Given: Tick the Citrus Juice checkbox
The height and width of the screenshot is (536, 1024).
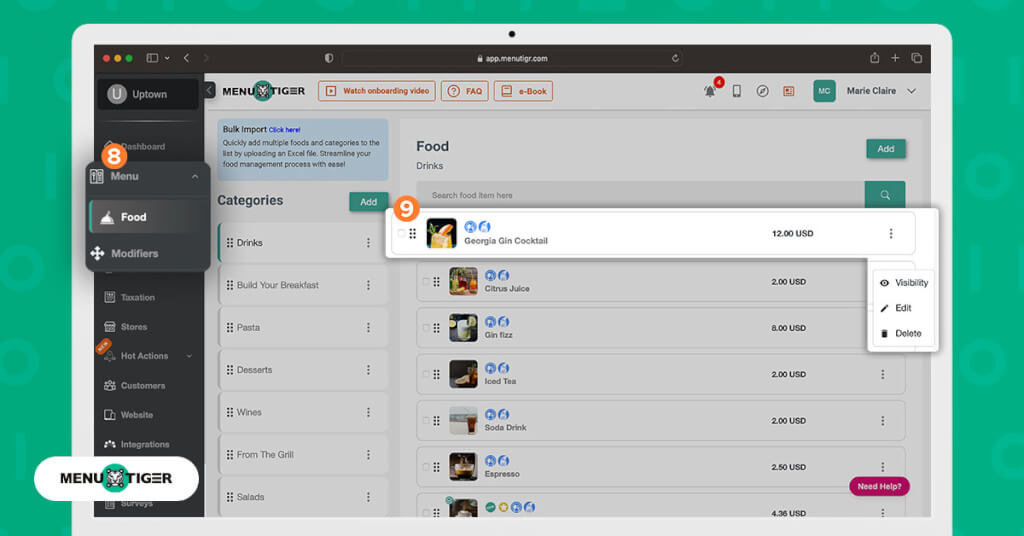Looking at the screenshot, I should click(426, 282).
